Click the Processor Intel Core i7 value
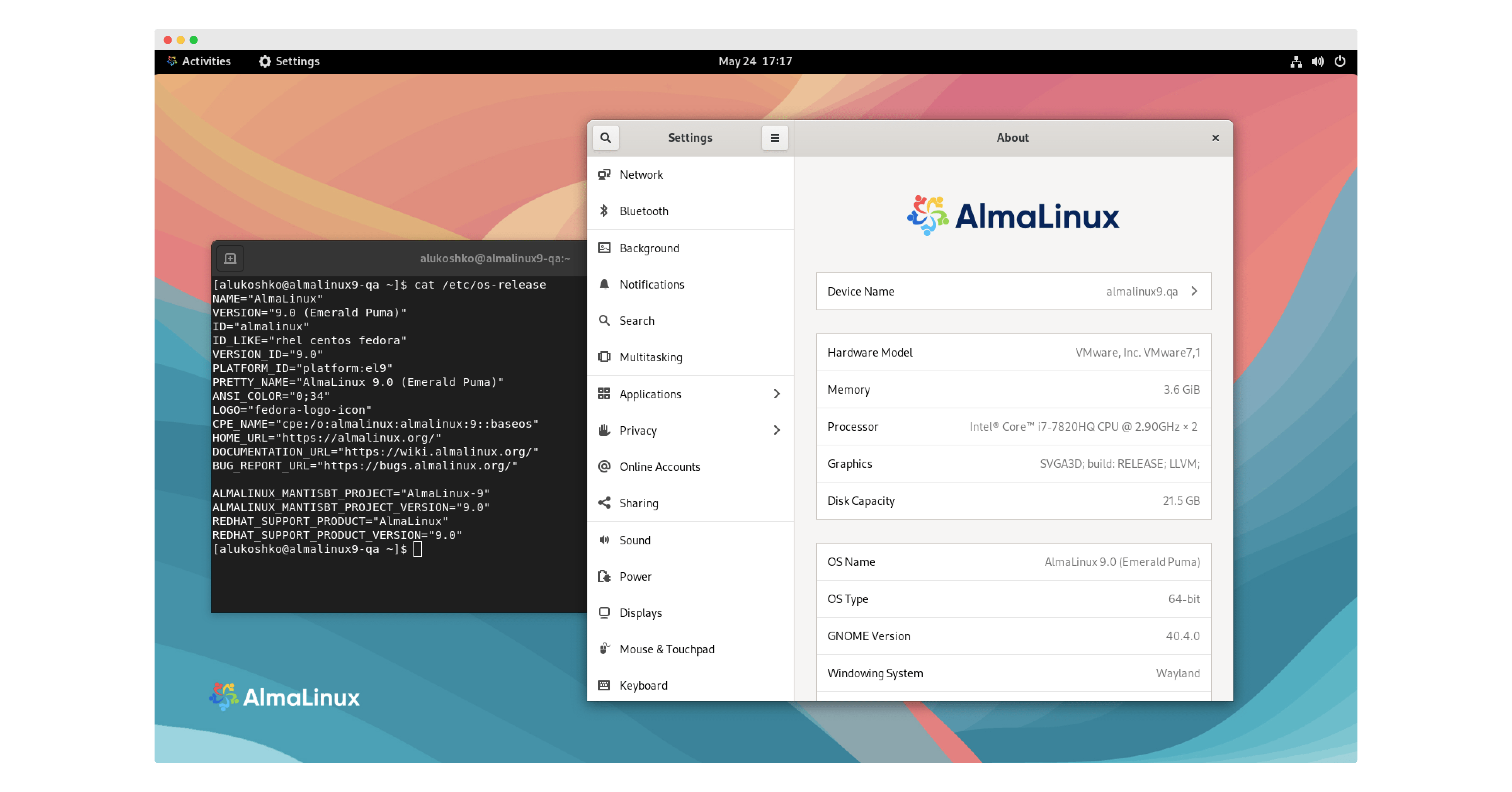 (1083, 427)
